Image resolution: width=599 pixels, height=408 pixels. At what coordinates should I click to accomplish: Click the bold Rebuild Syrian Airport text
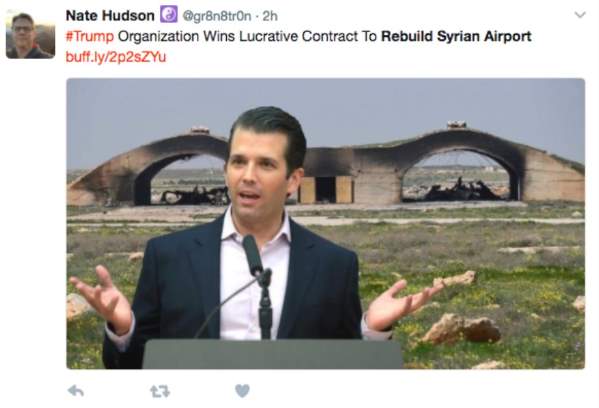point(456,36)
